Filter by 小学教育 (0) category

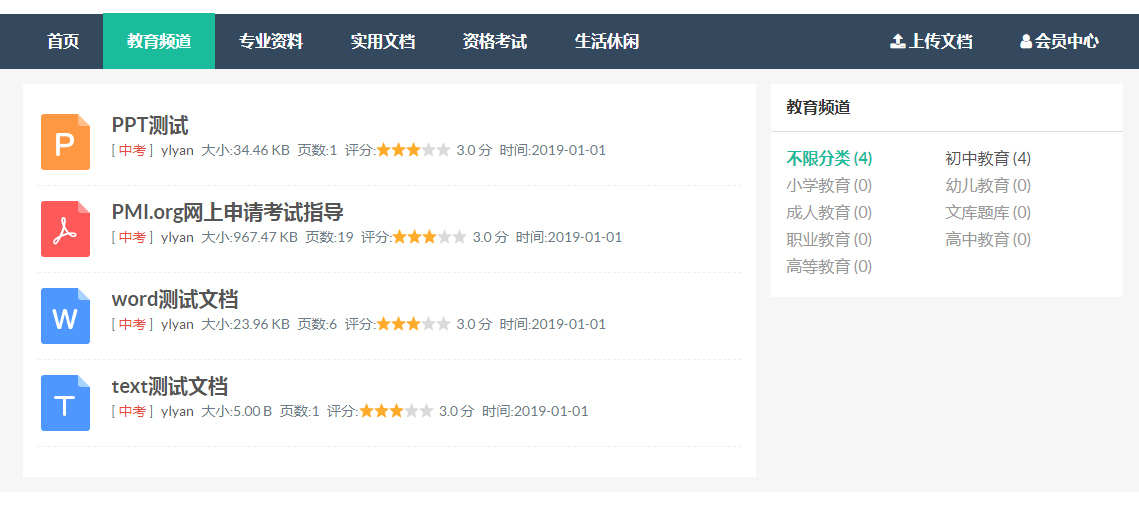click(x=829, y=185)
